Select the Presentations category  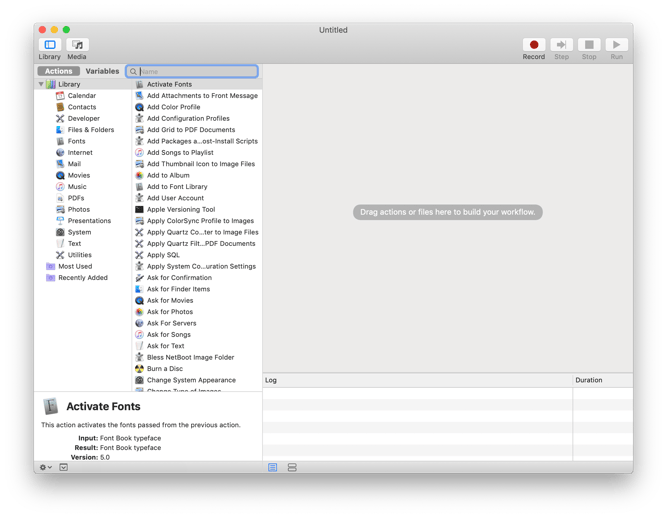[x=89, y=221]
